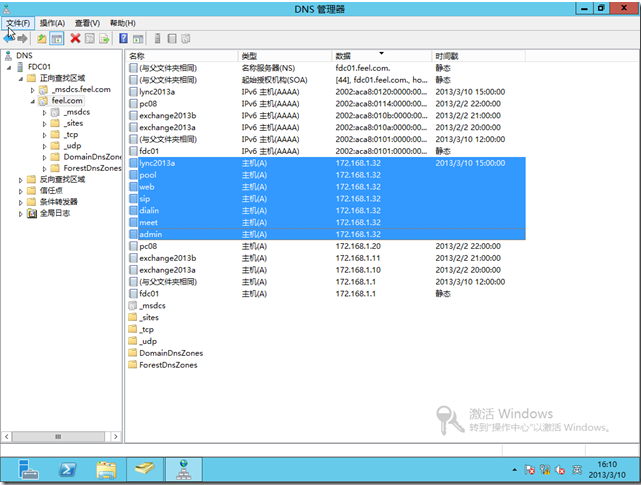The width and height of the screenshot is (641, 485).
Task: Click the flag notification tray icon
Action: point(529,470)
